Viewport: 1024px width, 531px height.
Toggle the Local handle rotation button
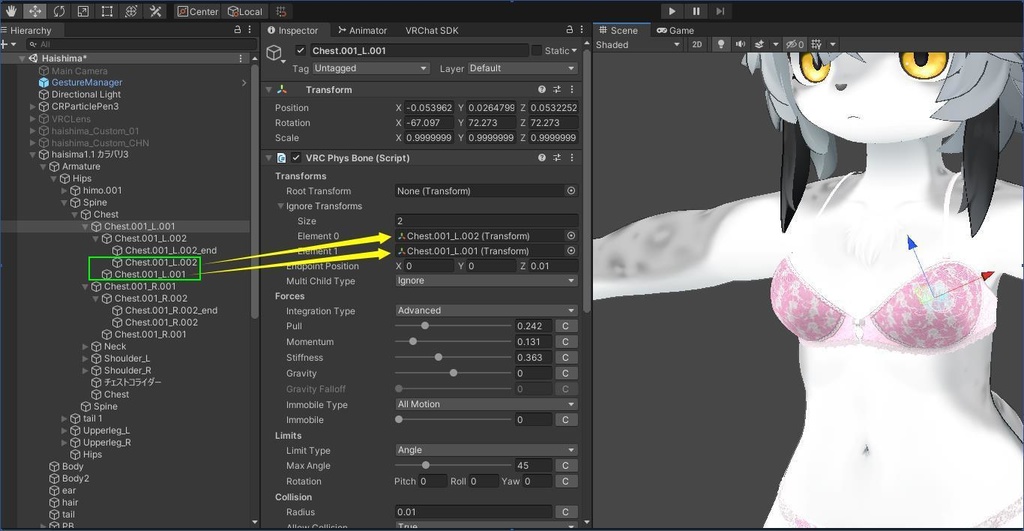(x=245, y=11)
